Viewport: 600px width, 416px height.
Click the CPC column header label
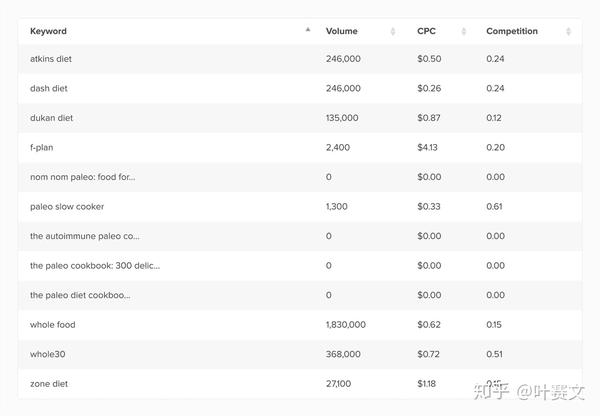[426, 31]
